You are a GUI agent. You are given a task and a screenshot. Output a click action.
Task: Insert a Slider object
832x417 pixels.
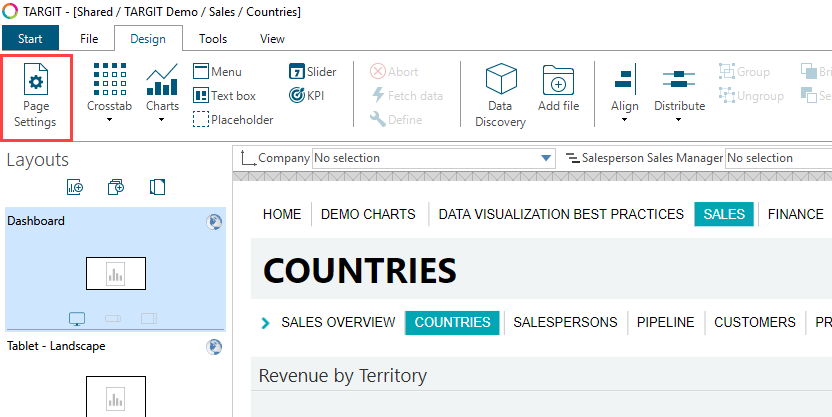(313, 72)
